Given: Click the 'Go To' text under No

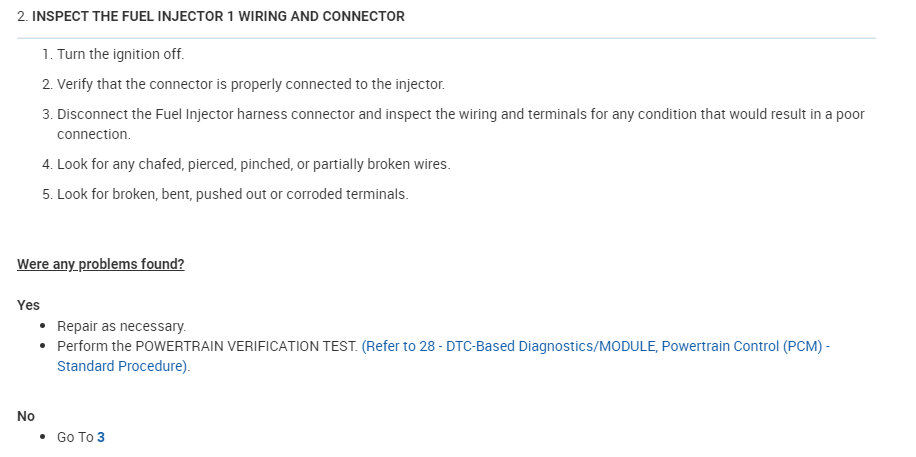Looking at the screenshot, I should [x=75, y=437].
